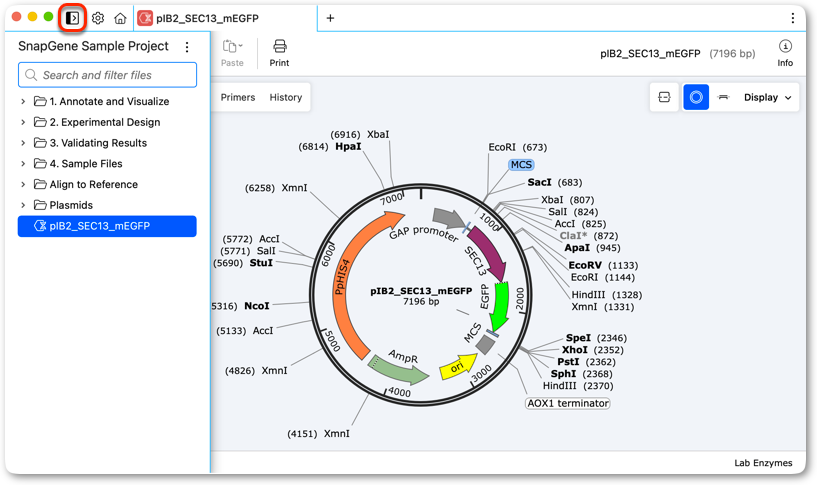817x485 pixels.
Task: Switch to the History tab
Action: 286,97
